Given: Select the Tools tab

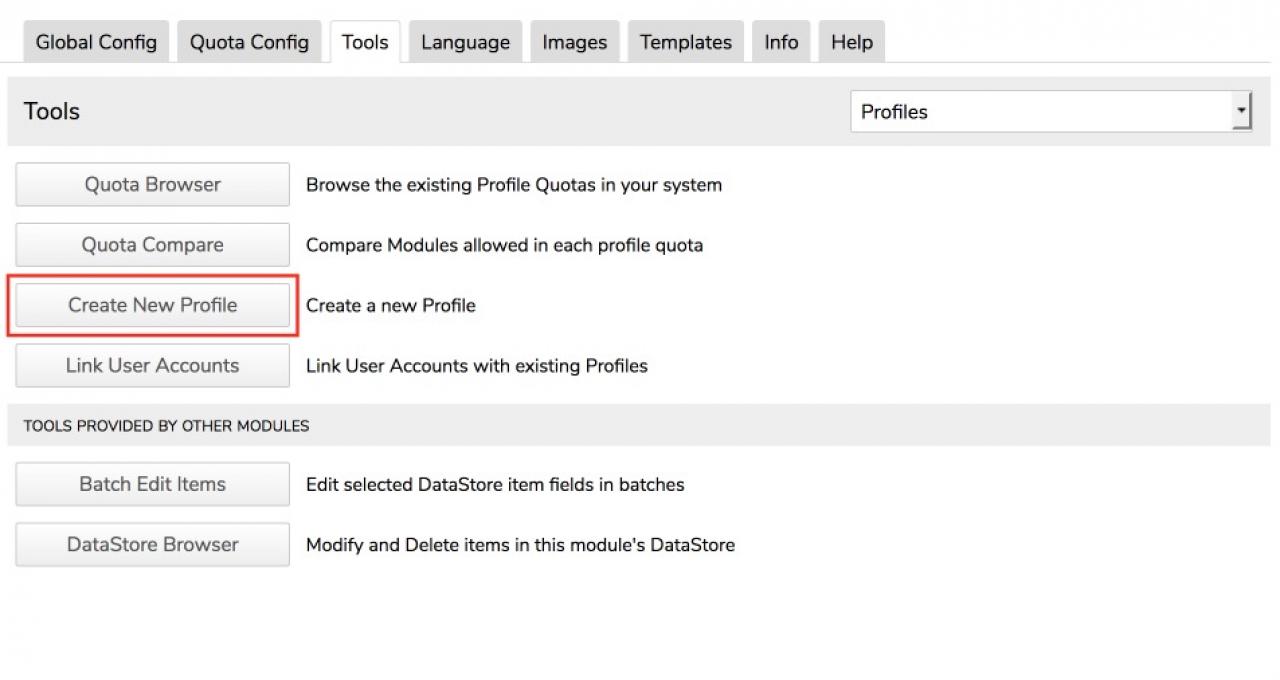Looking at the screenshot, I should pos(364,42).
